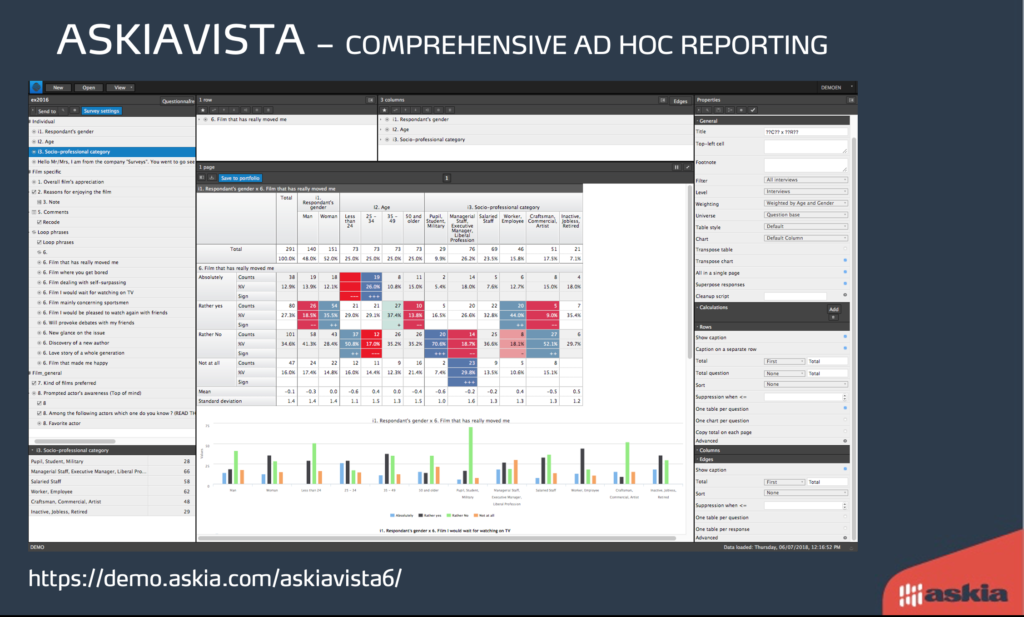Click the Absolutely blue legend swatch in the chart
The width and height of the screenshot is (1024, 617).
click(x=392, y=516)
